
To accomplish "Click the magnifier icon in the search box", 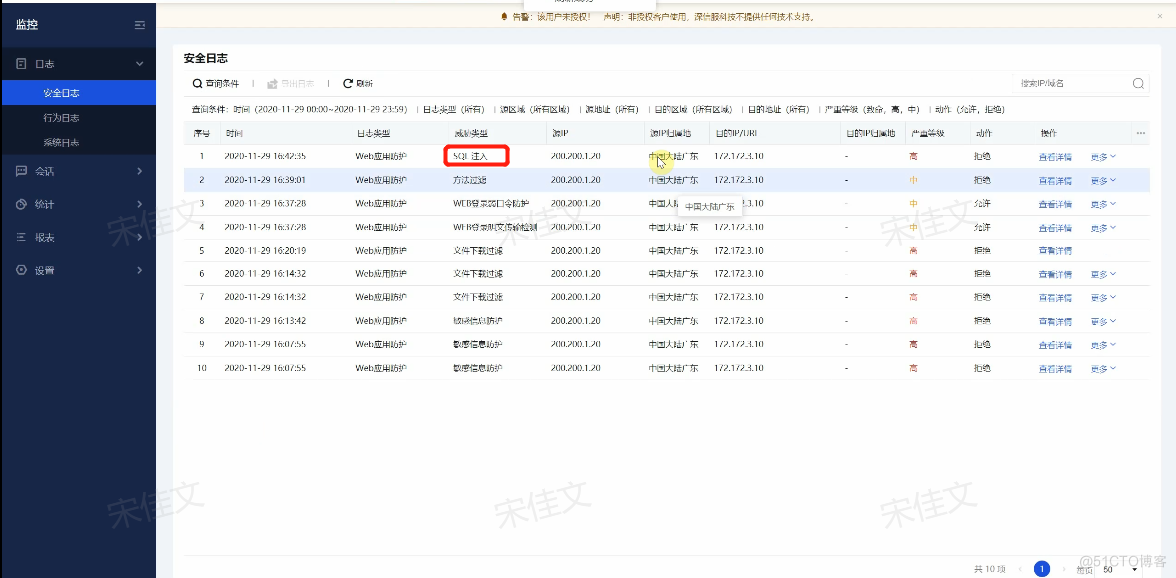I will (1138, 83).
